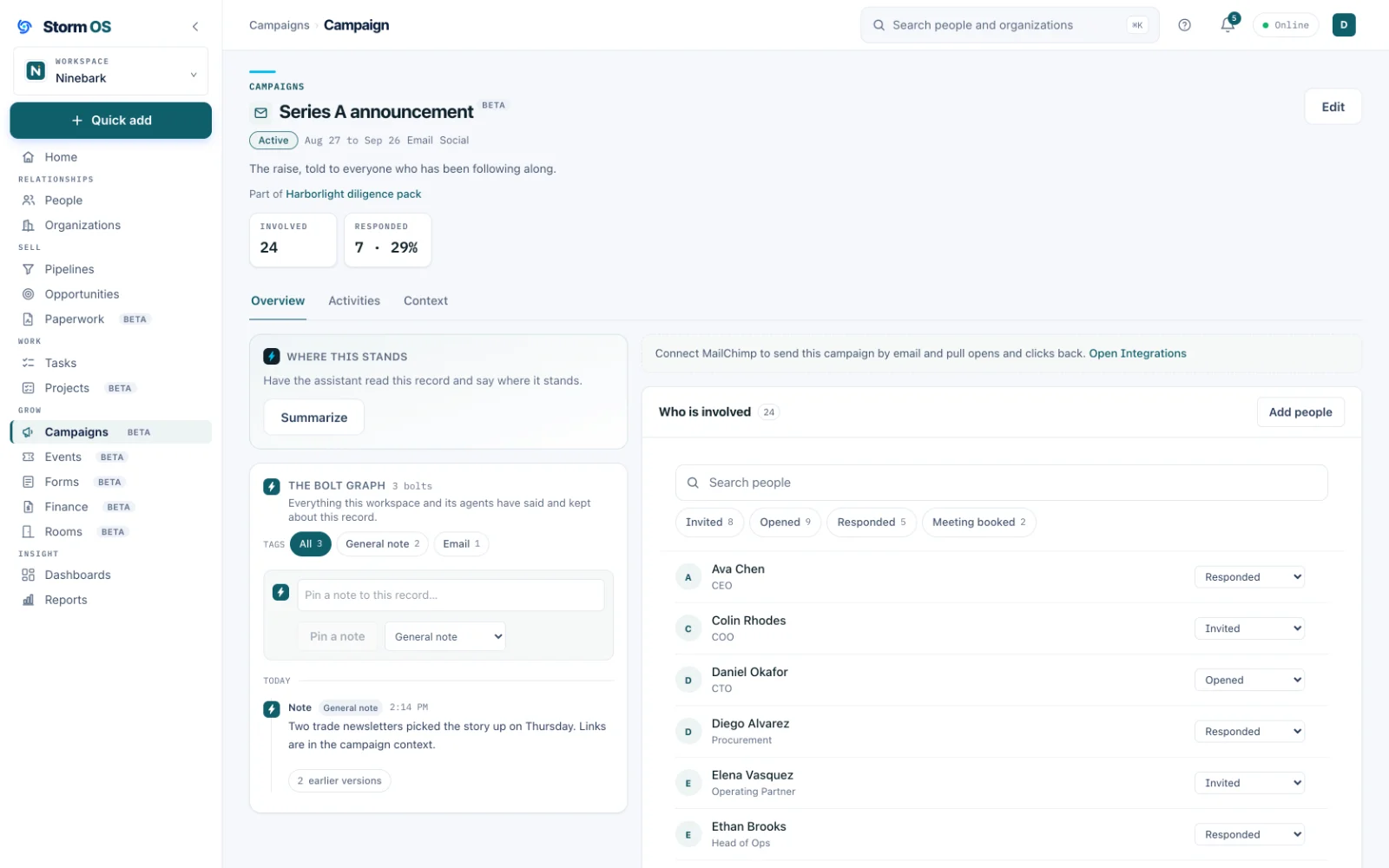The height and width of the screenshot is (868, 1389).
Task: Open the Ninebark workspace switcher dropdown
Action: pos(110,70)
